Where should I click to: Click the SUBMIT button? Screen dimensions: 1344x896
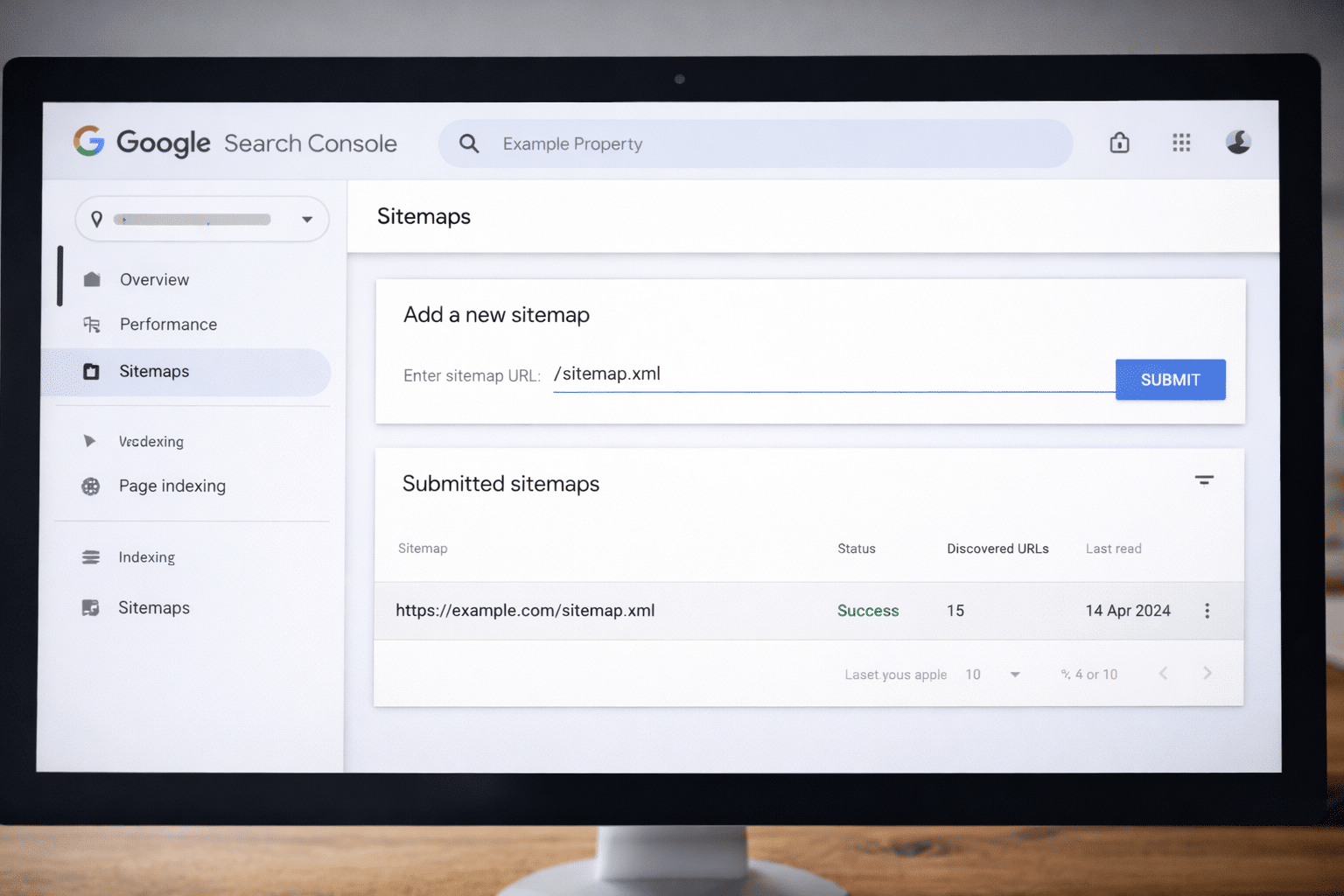coord(1170,380)
